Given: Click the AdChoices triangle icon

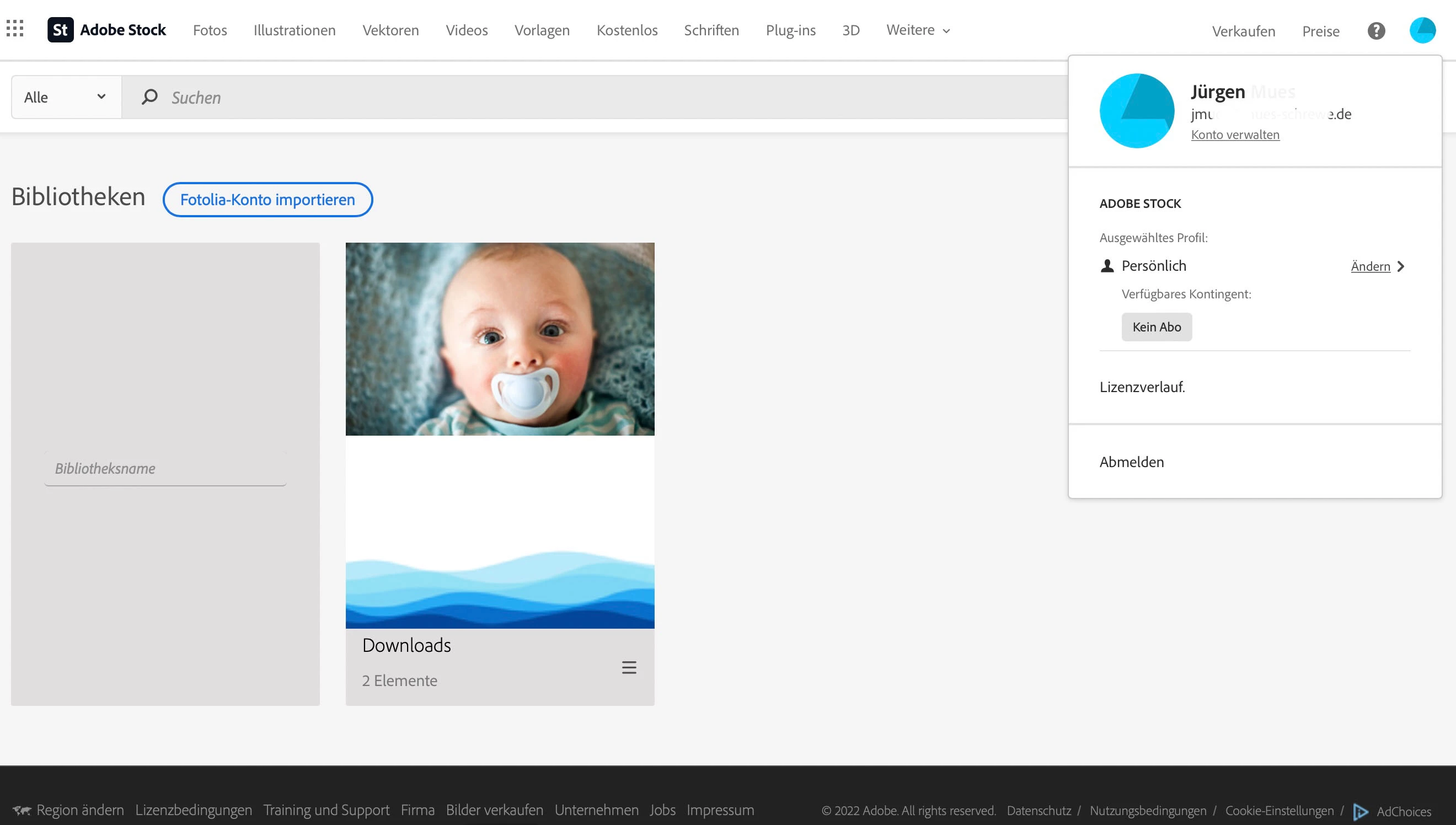Looking at the screenshot, I should click(x=1359, y=811).
